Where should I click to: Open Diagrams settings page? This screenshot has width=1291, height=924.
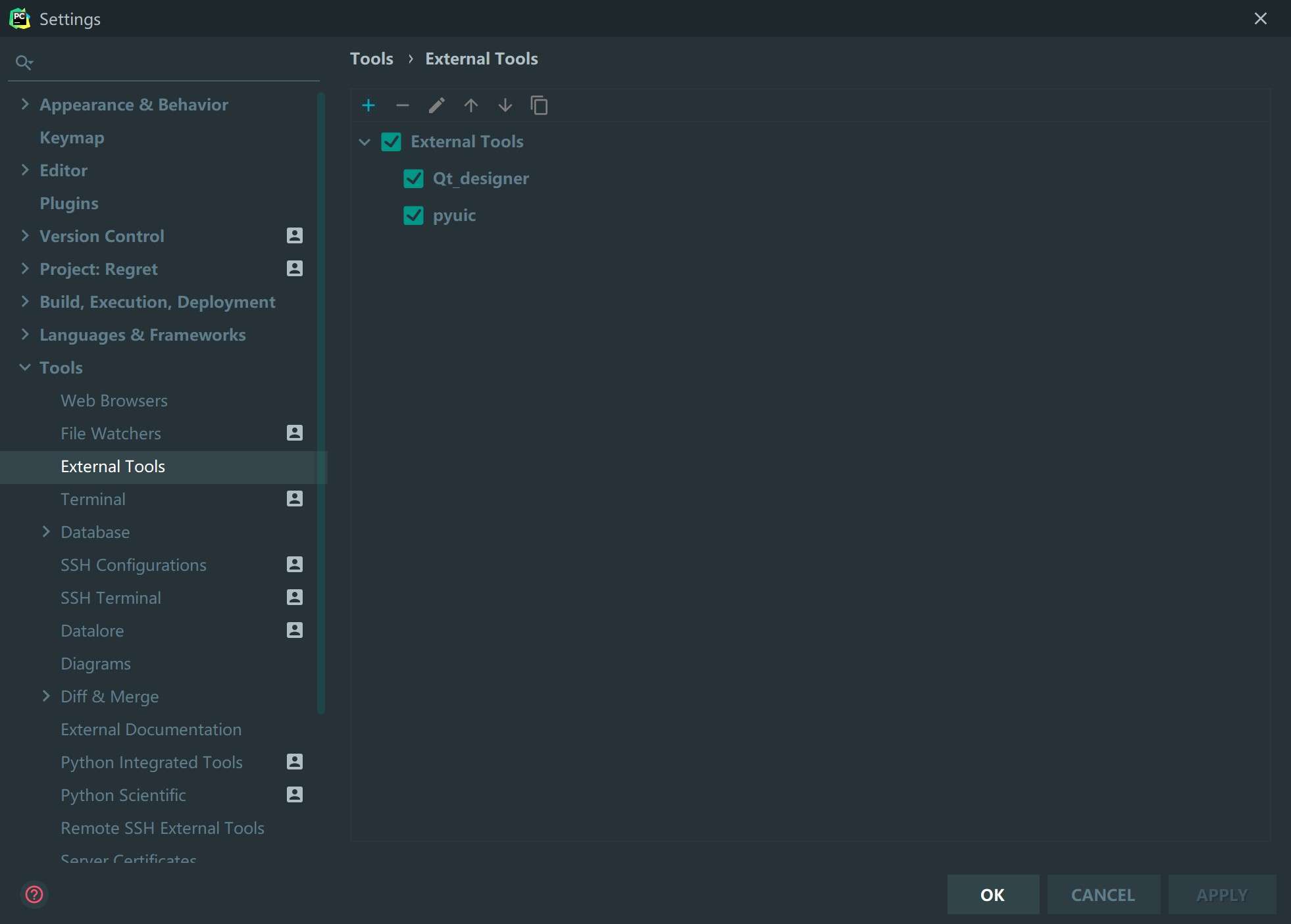[95, 664]
